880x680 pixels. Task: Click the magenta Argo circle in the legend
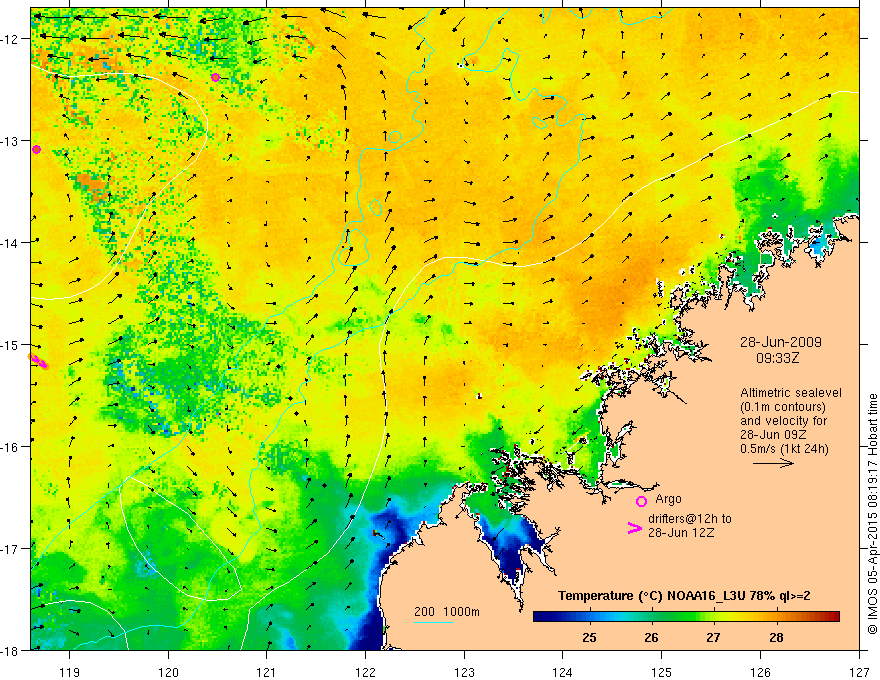(x=641, y=501)
